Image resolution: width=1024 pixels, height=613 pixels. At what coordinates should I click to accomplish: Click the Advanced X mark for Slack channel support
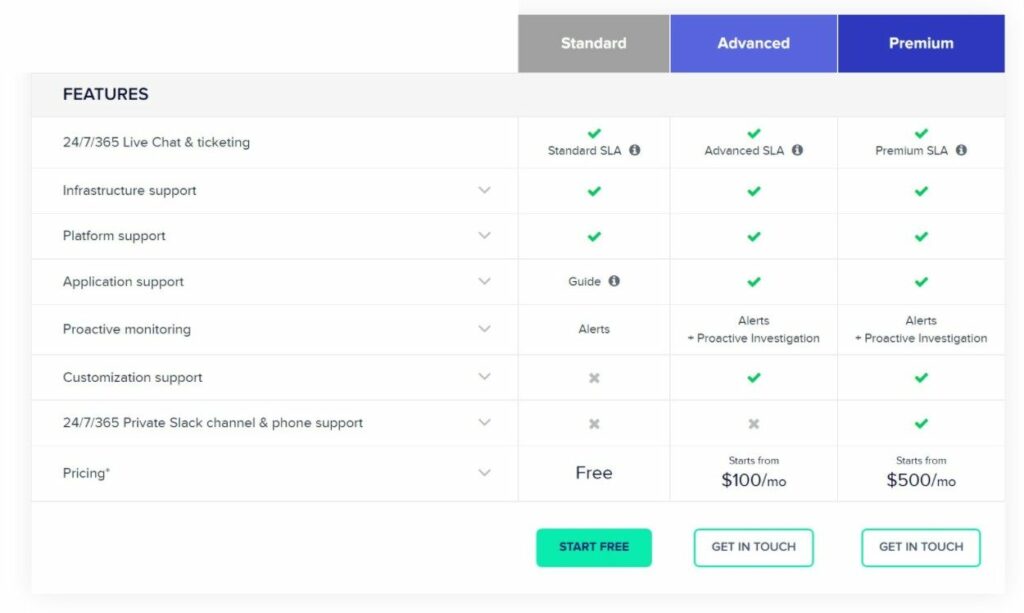[754, 424]
